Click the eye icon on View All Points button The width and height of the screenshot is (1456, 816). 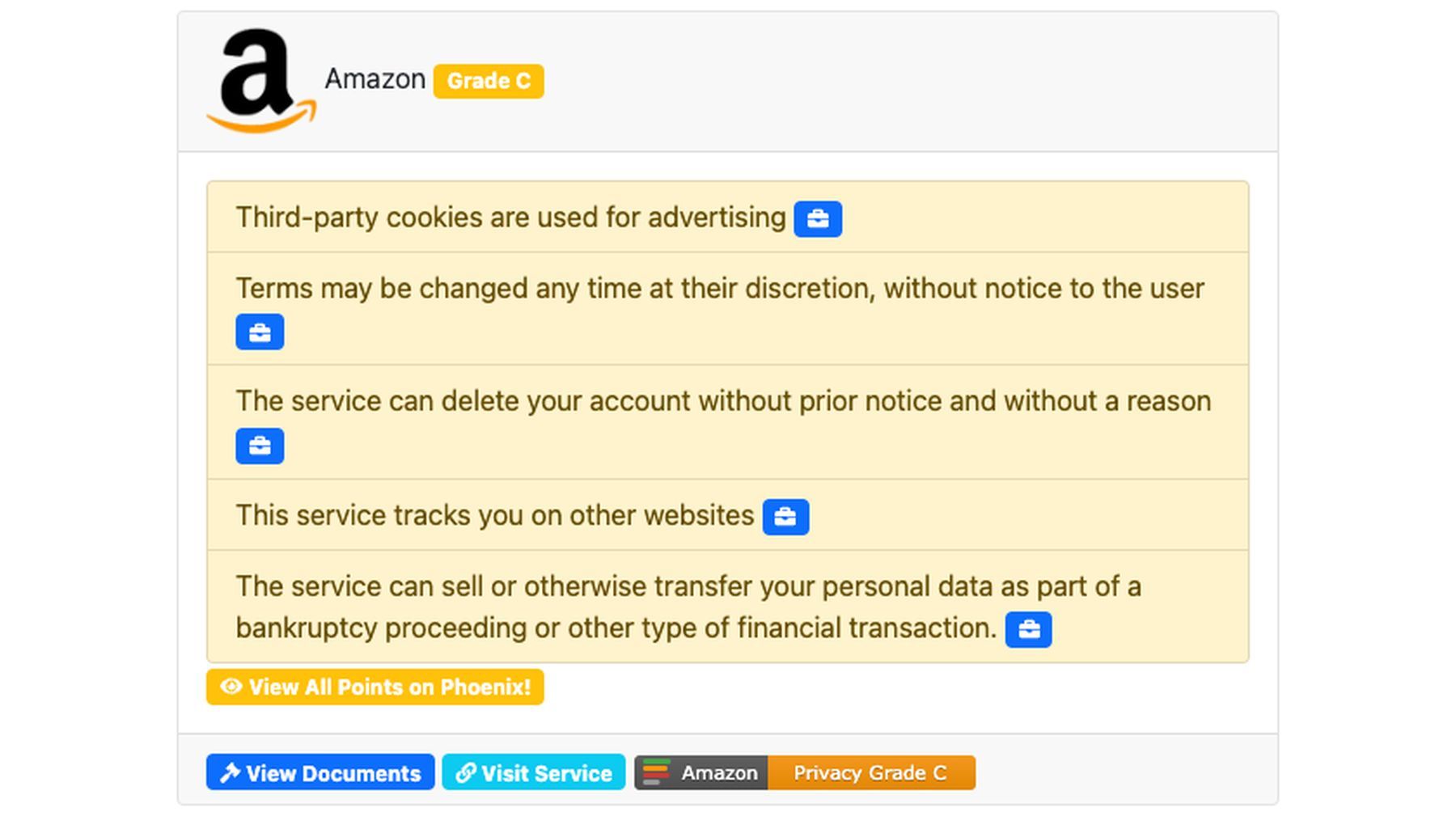231,687
